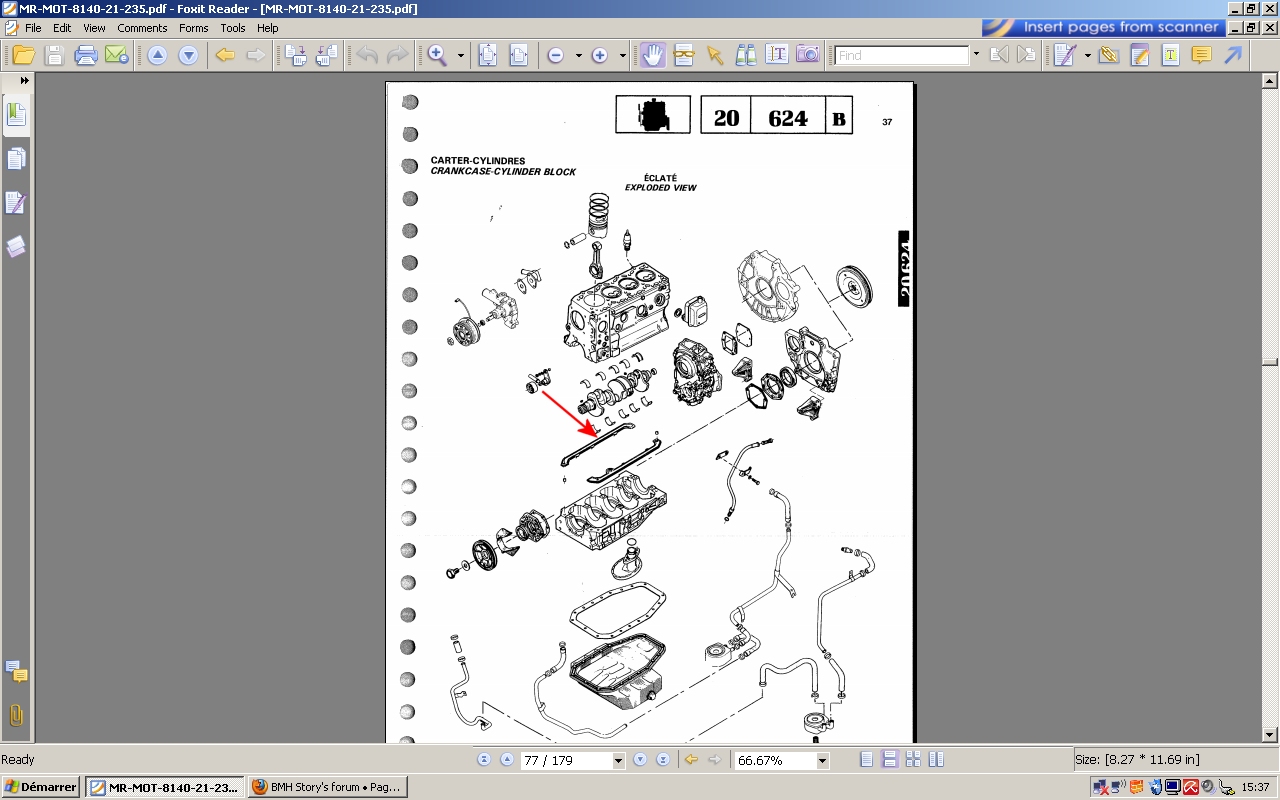Screen dimensions: 1280x800
Task: Expand the page number dropdown 77 / 179
Action: point(618,761)
